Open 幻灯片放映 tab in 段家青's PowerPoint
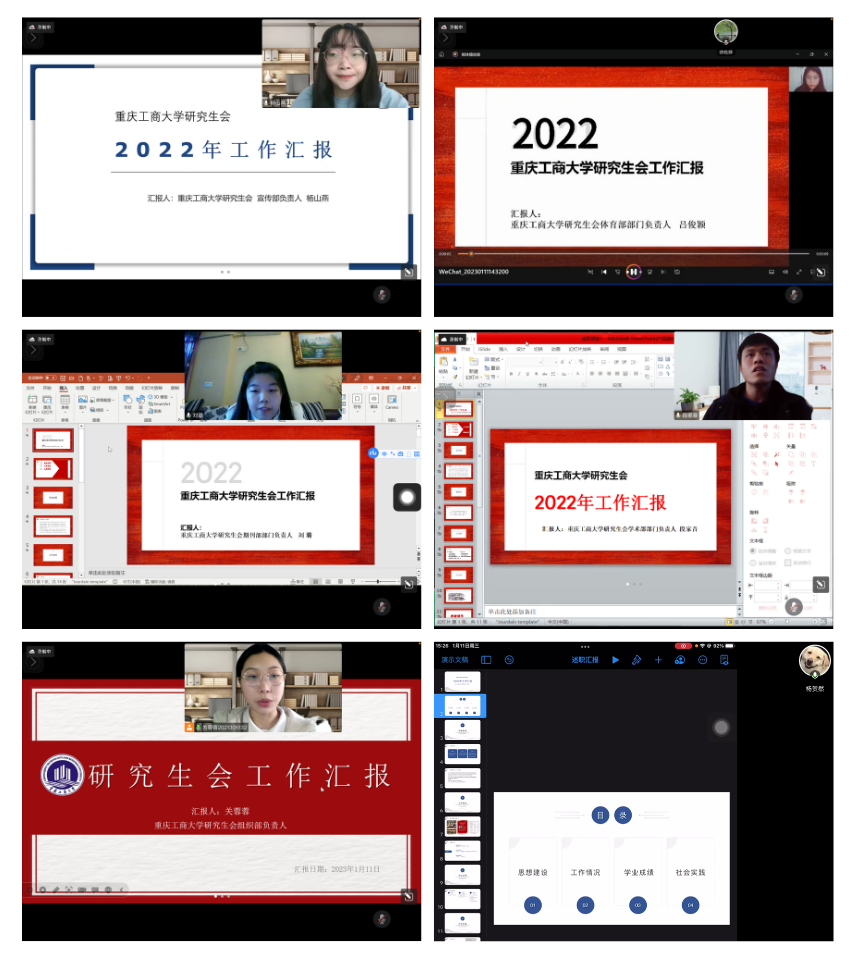The width and height of the screenshot is (849, 958). click(x=580, y=349)
